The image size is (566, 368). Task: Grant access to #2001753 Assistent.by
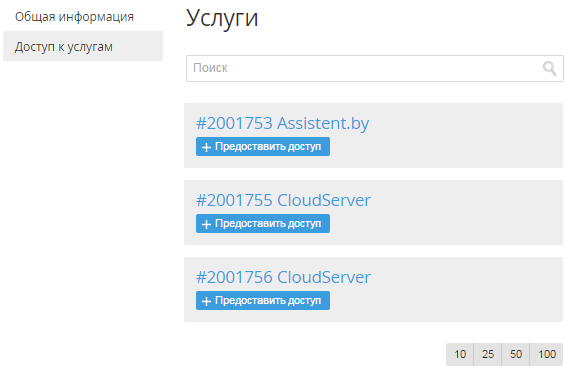[x=263, y=147]
